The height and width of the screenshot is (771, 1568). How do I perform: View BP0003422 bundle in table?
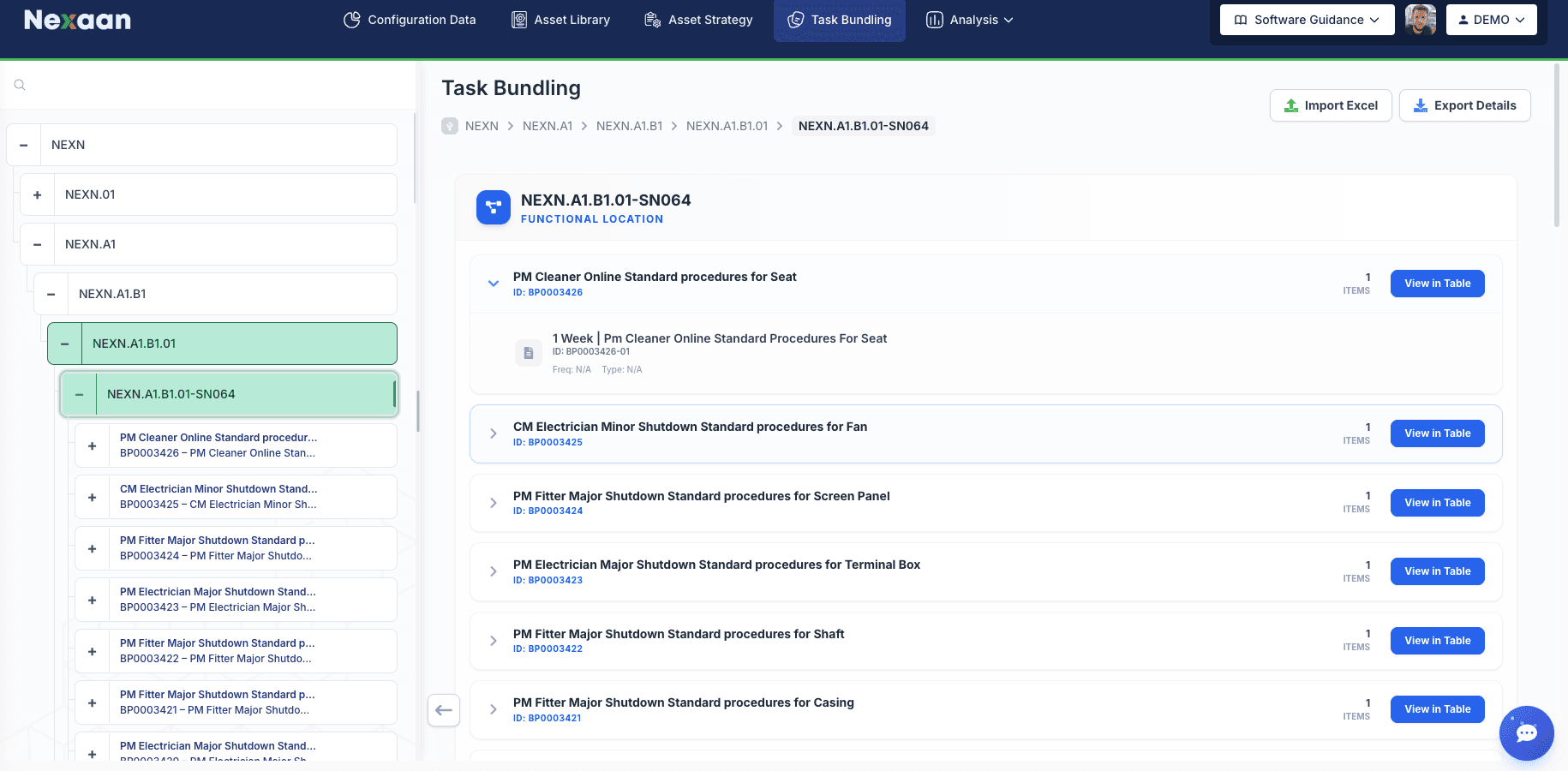pos(1438,641)
